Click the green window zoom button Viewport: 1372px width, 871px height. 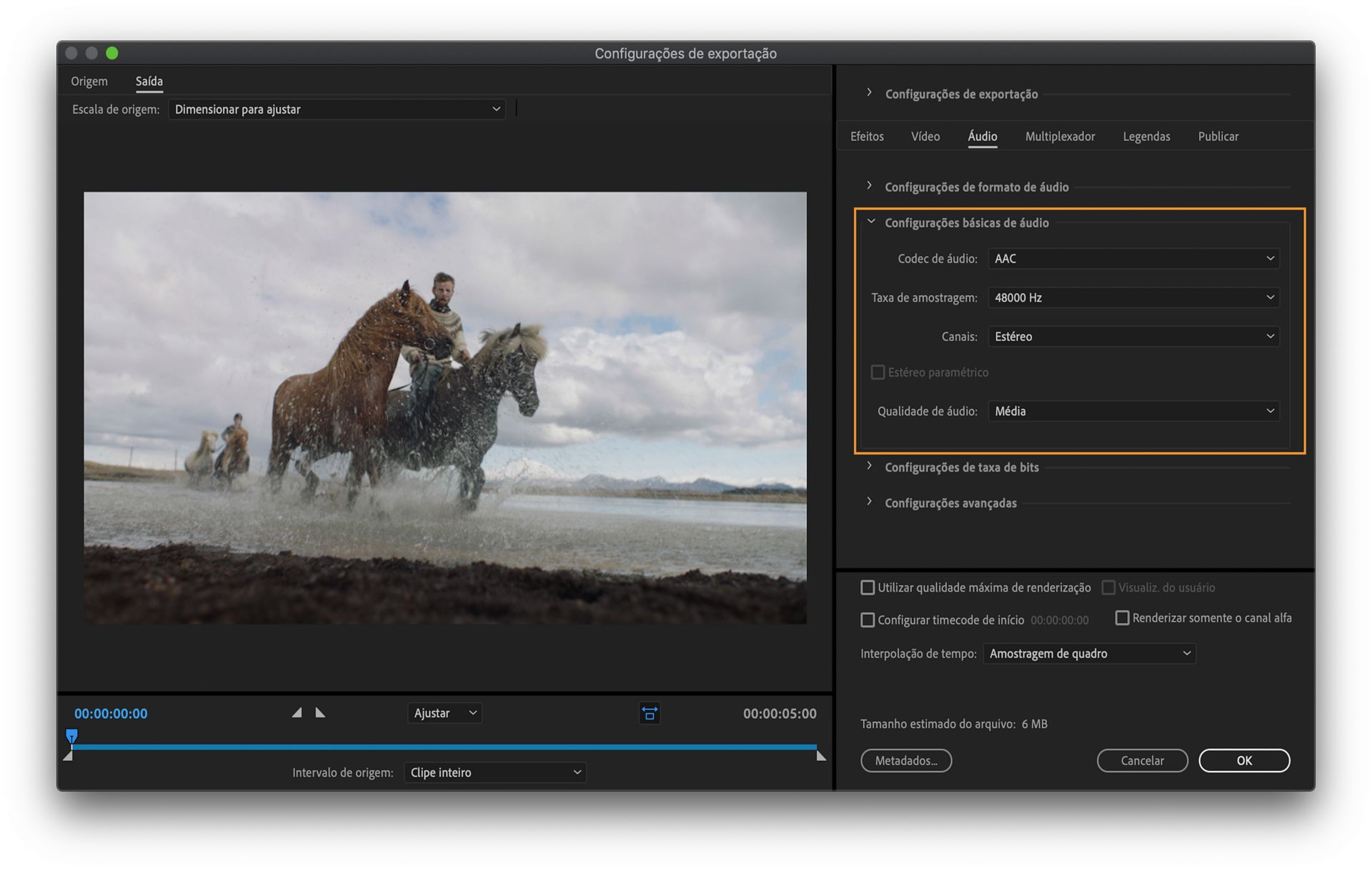(x=112, y=53)
